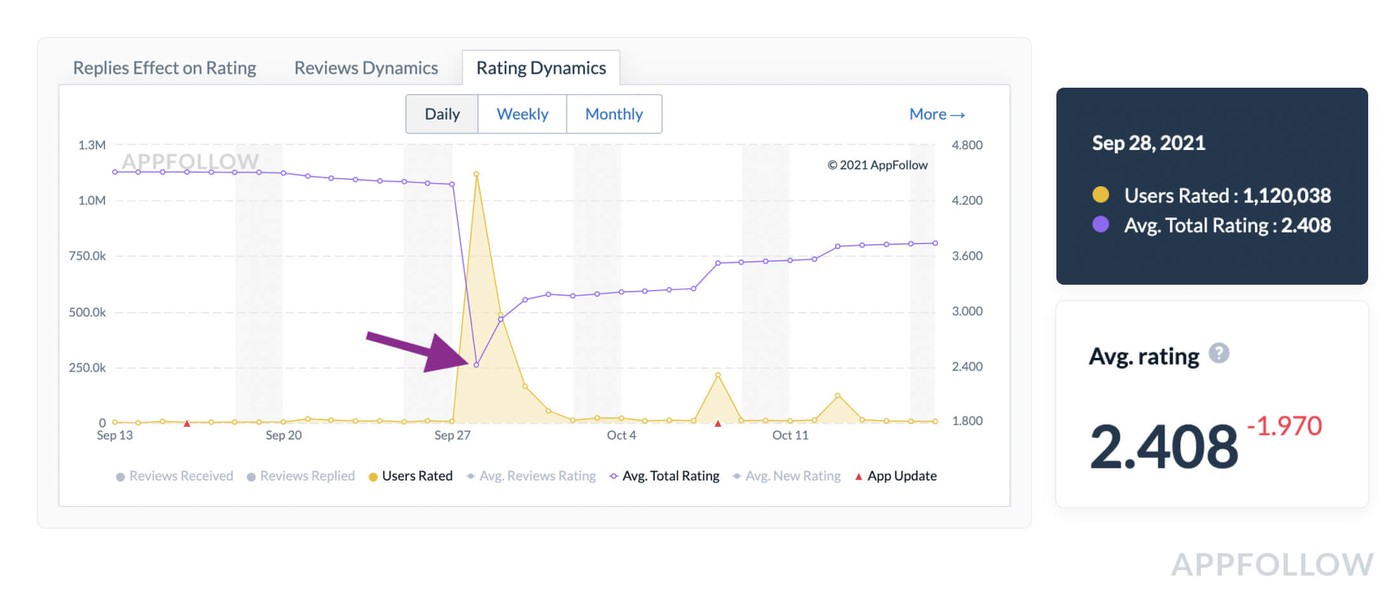Switch chart to Weekly view
Image resolution: width=1400 pixels, height=600 pixels.
tap(522, 114)
